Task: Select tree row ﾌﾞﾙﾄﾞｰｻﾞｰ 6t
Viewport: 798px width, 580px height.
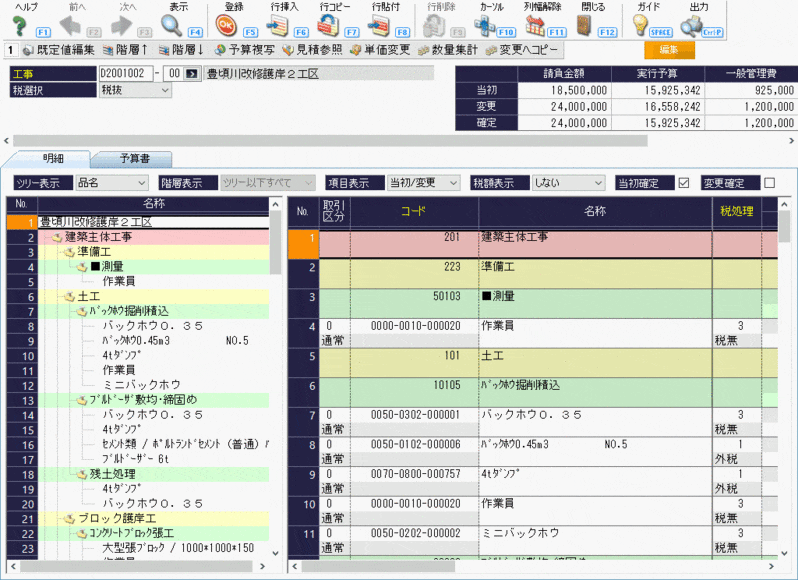Action: [135, 459]
